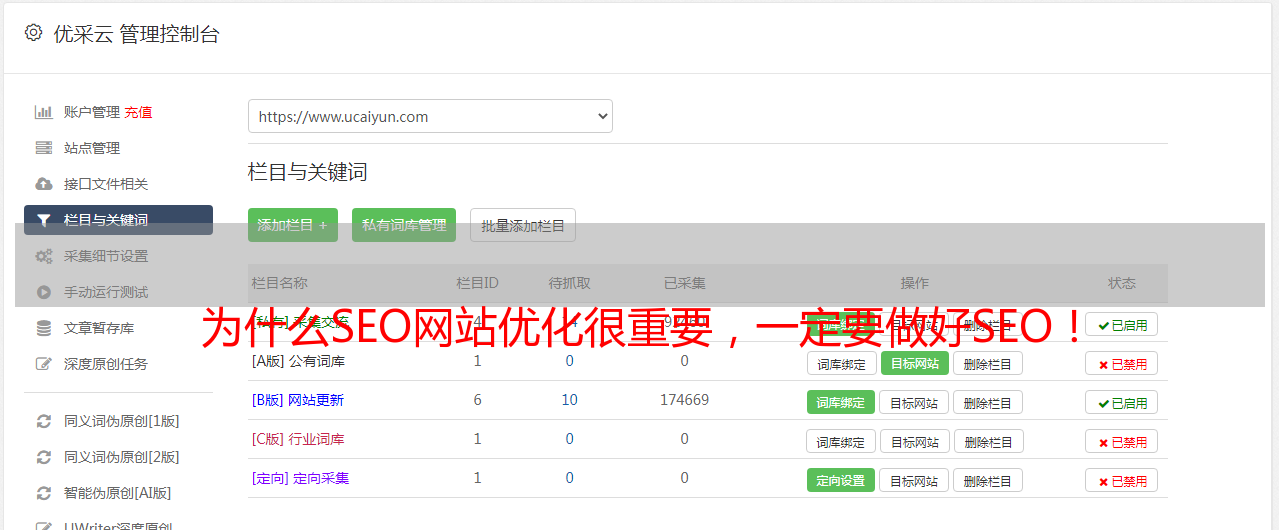Screen dimensions: 1279x530
Task: Click the 状态 column header
Action: click(1122, 283)
